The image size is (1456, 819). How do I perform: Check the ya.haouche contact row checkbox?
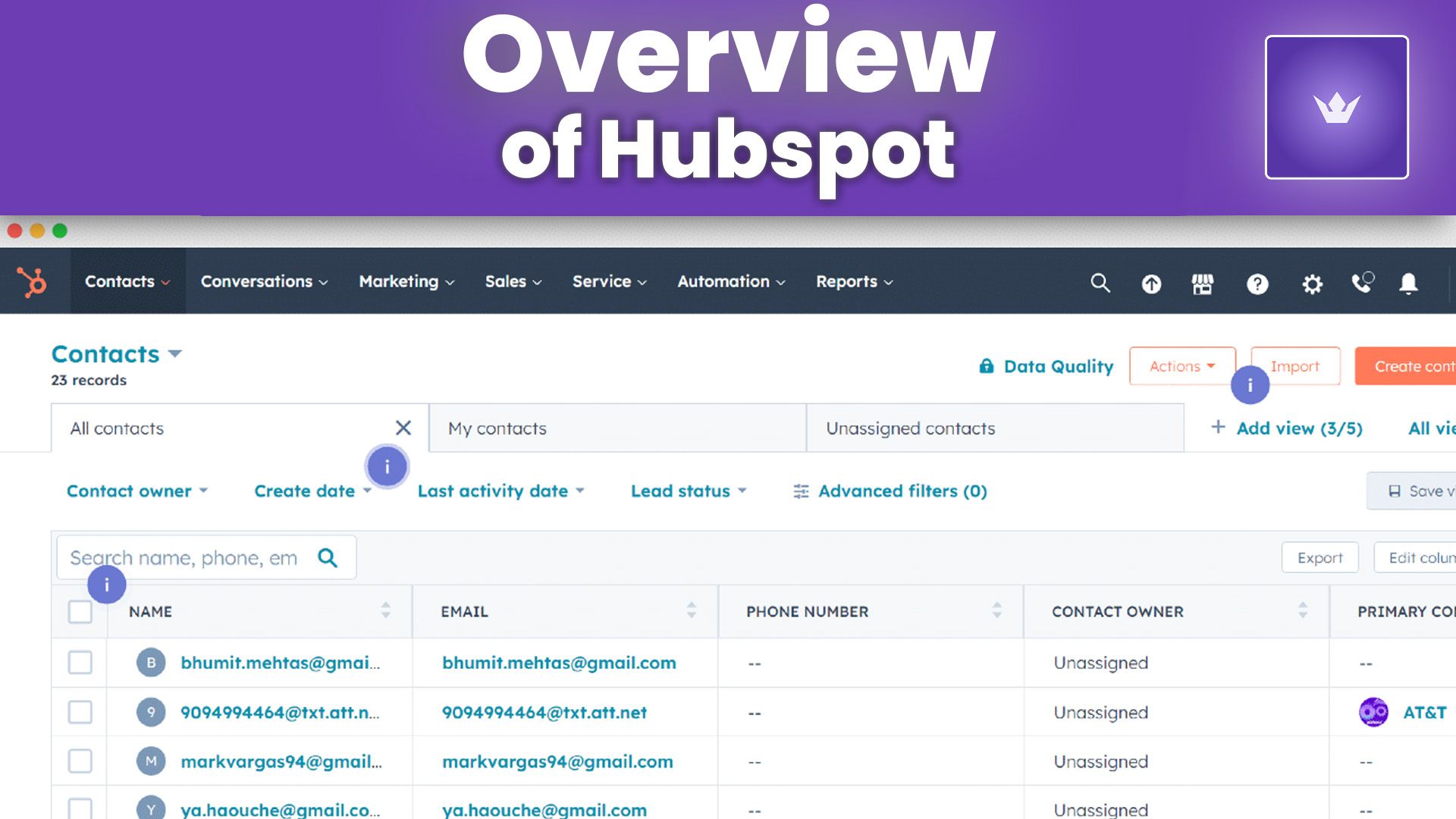[80, 808]
